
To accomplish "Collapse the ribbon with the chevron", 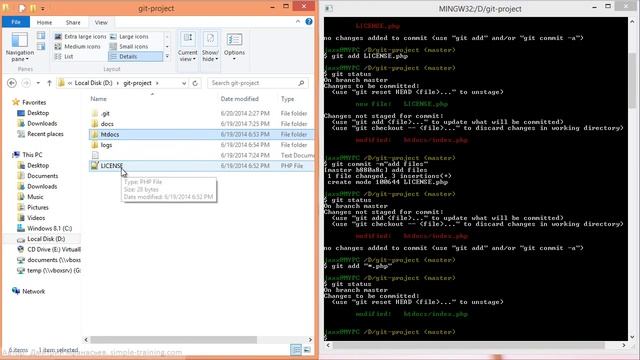I will (x=298, y=22).
